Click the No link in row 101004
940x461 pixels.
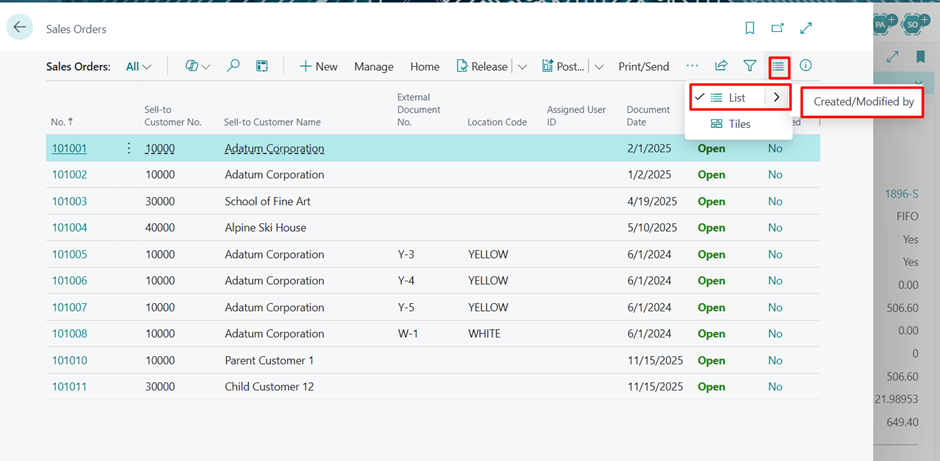click(x=775, y=228)
